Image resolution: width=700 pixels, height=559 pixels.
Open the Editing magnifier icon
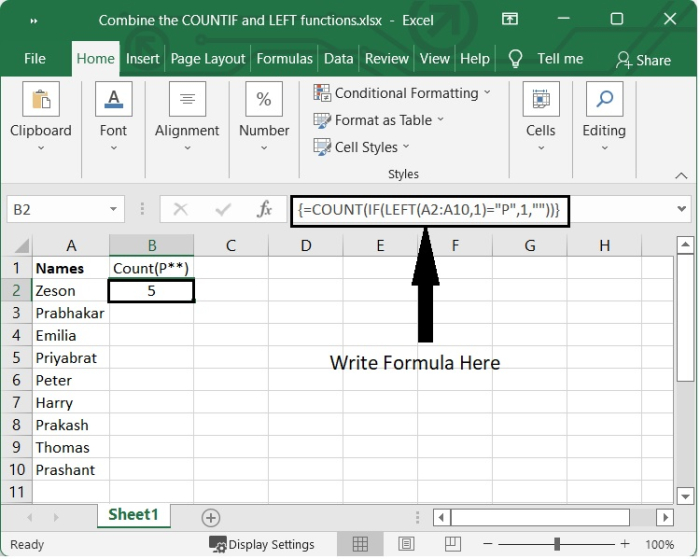click(604, 99)
